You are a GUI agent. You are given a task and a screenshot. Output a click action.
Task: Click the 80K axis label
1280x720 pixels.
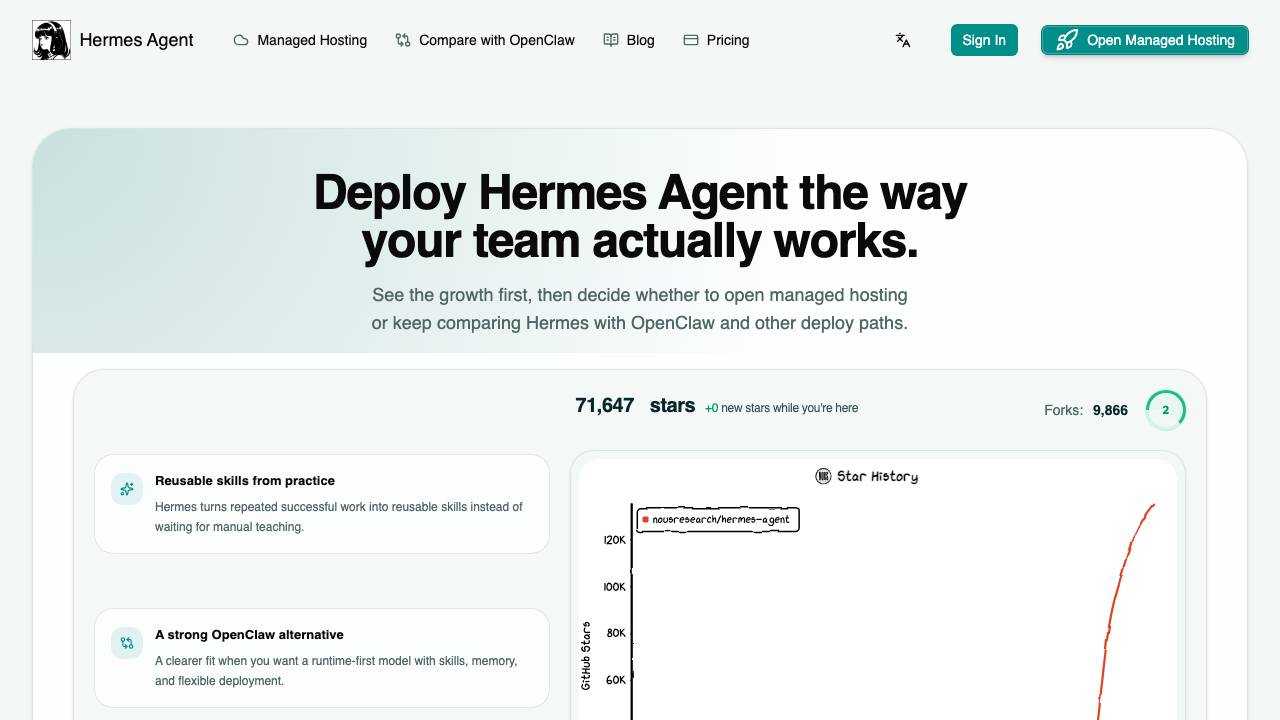(616, 633)
